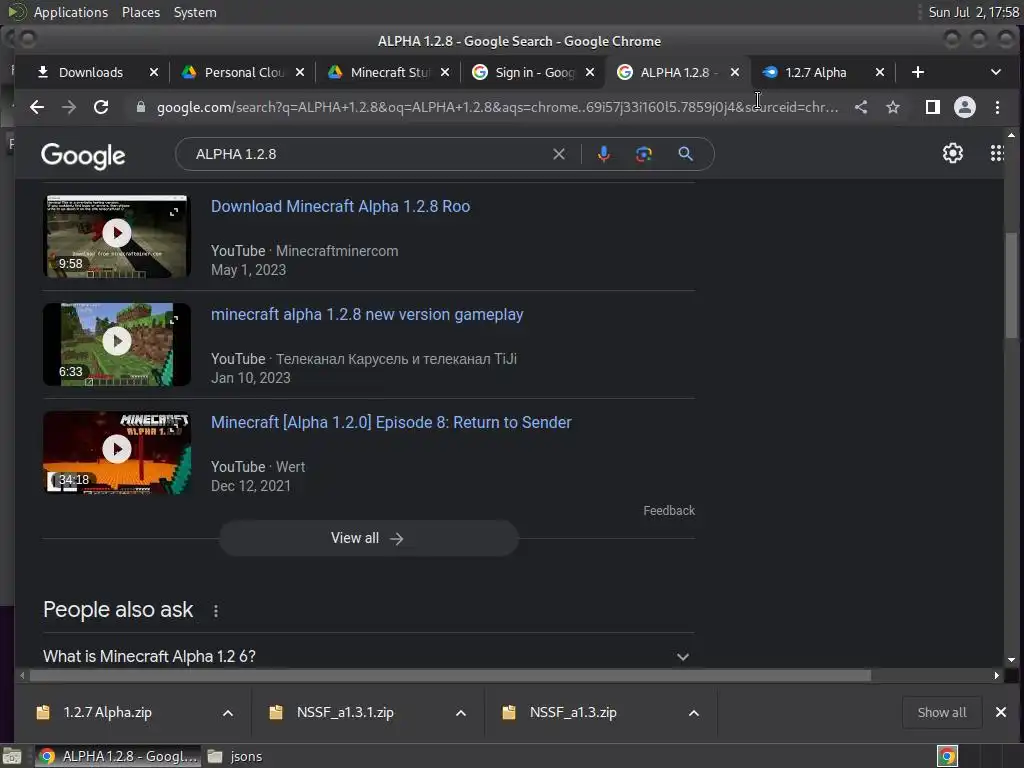Open the Chrome profile avatar
Viewport: 1024px width, 768px height.
965,107
